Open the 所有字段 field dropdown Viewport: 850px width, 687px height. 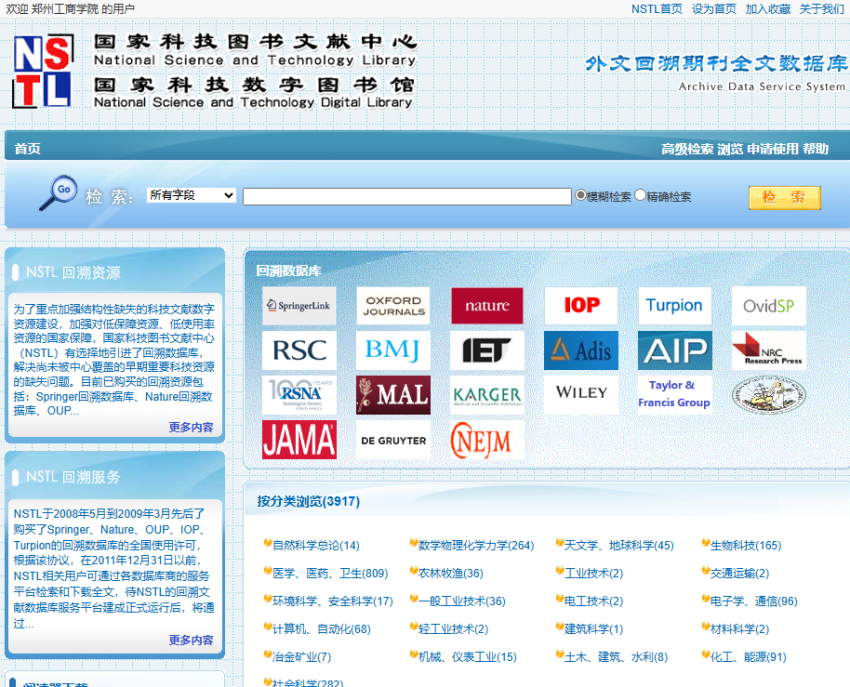[191, 195]
